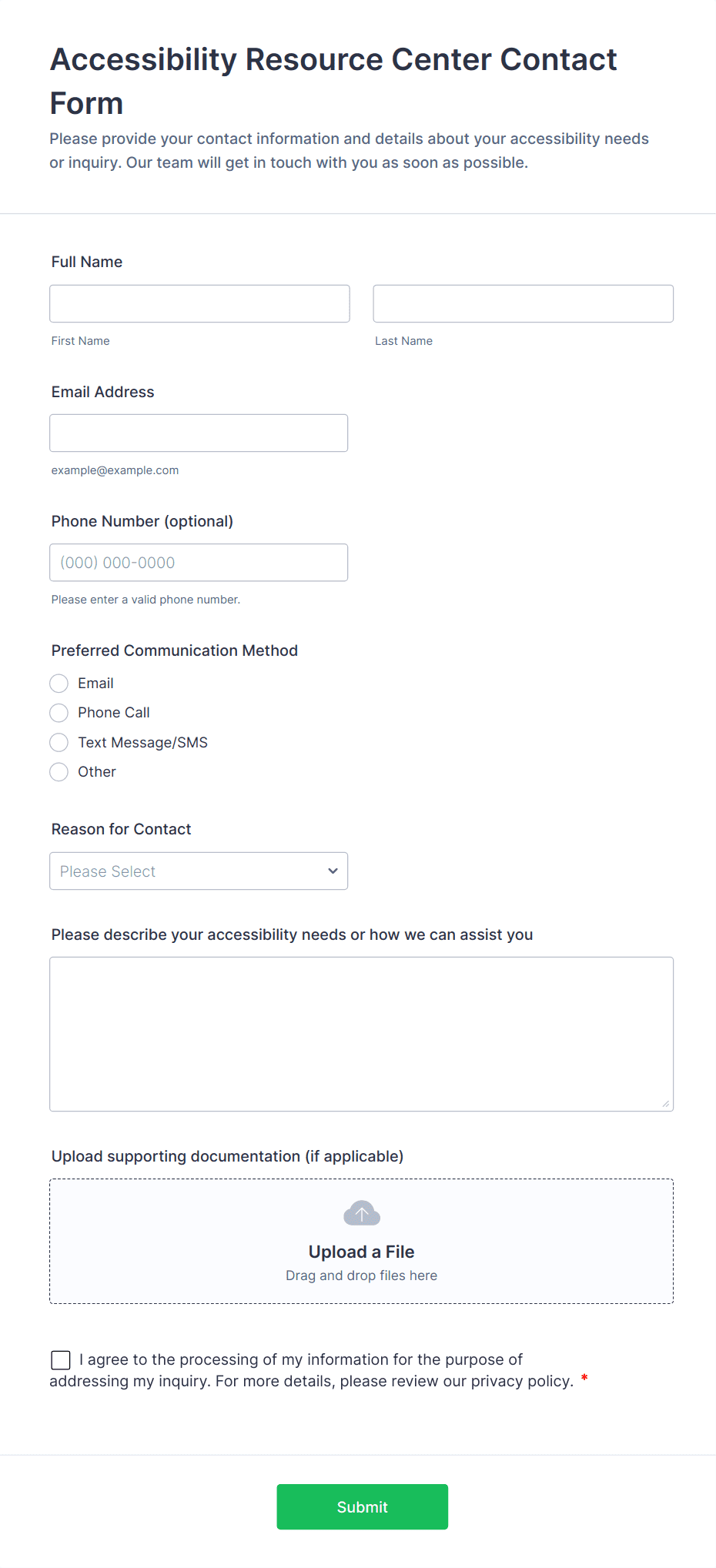
Task: Click the Email text next to its radio button
Action: 95,684
